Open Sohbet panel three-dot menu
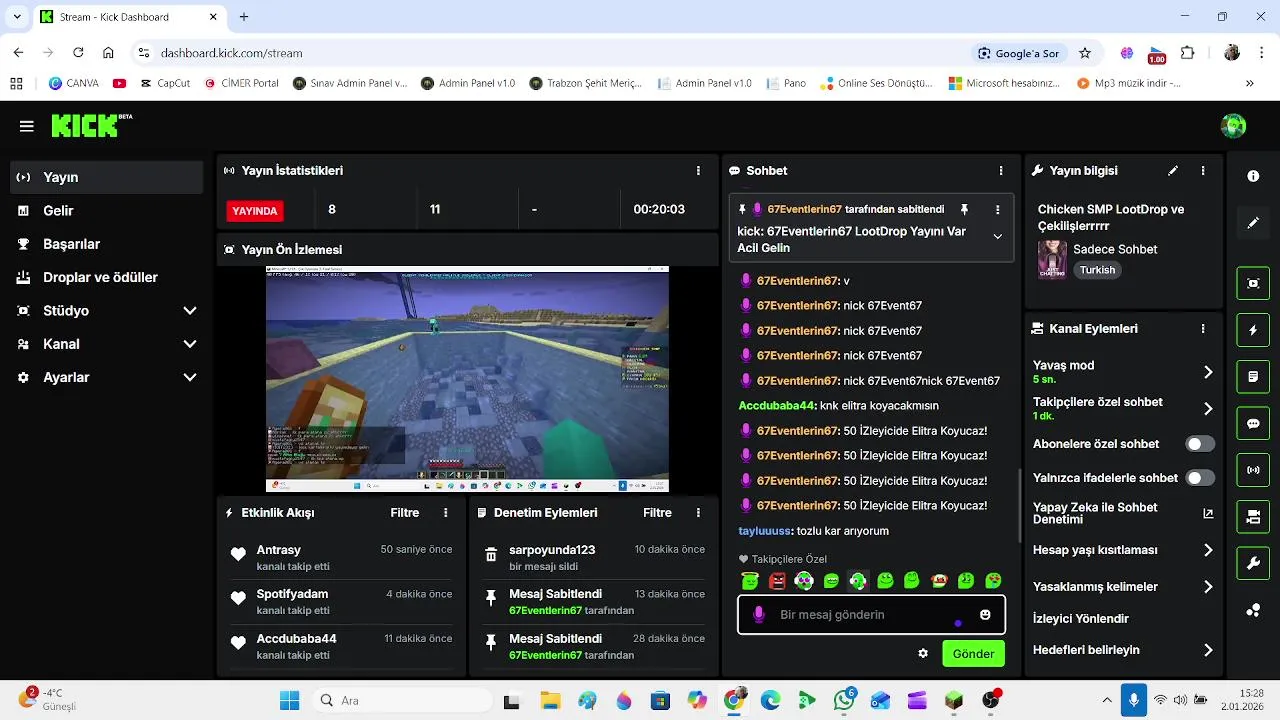This screenshot has width=1280, height=720. pyautogui.click(x=1001, y=171)
